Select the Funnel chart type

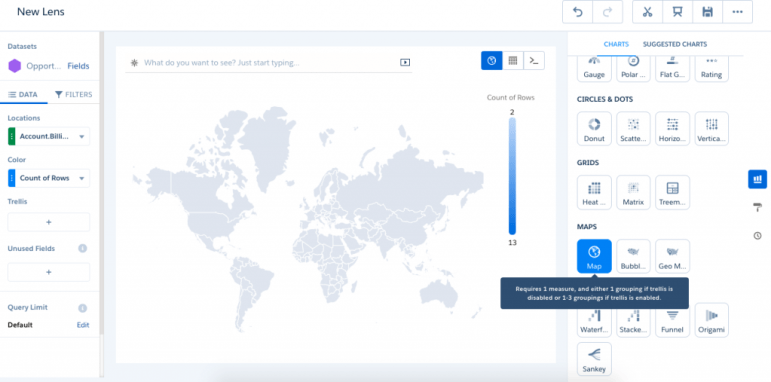coord(672,323)
